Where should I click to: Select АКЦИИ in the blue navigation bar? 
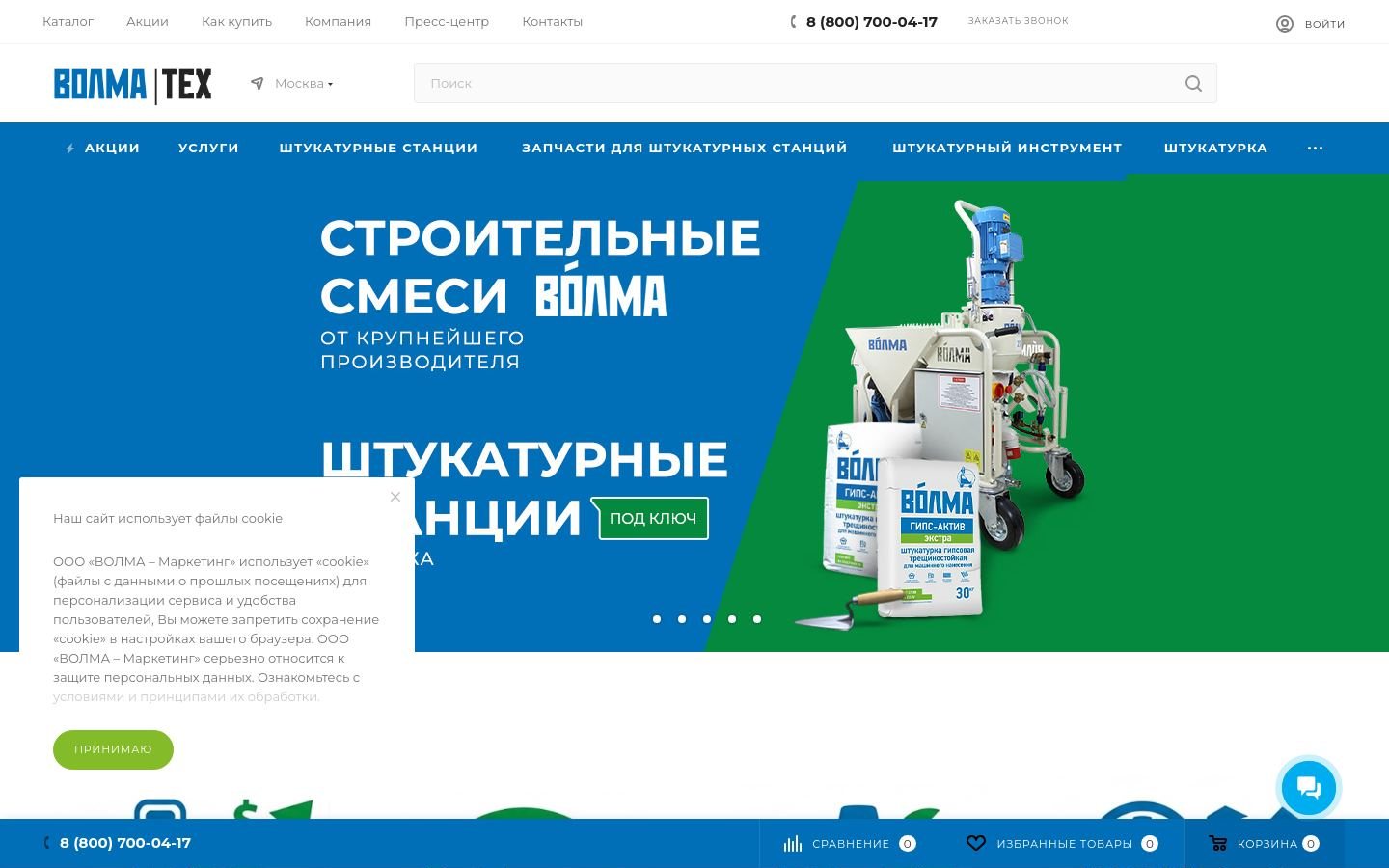click(112, 149)
